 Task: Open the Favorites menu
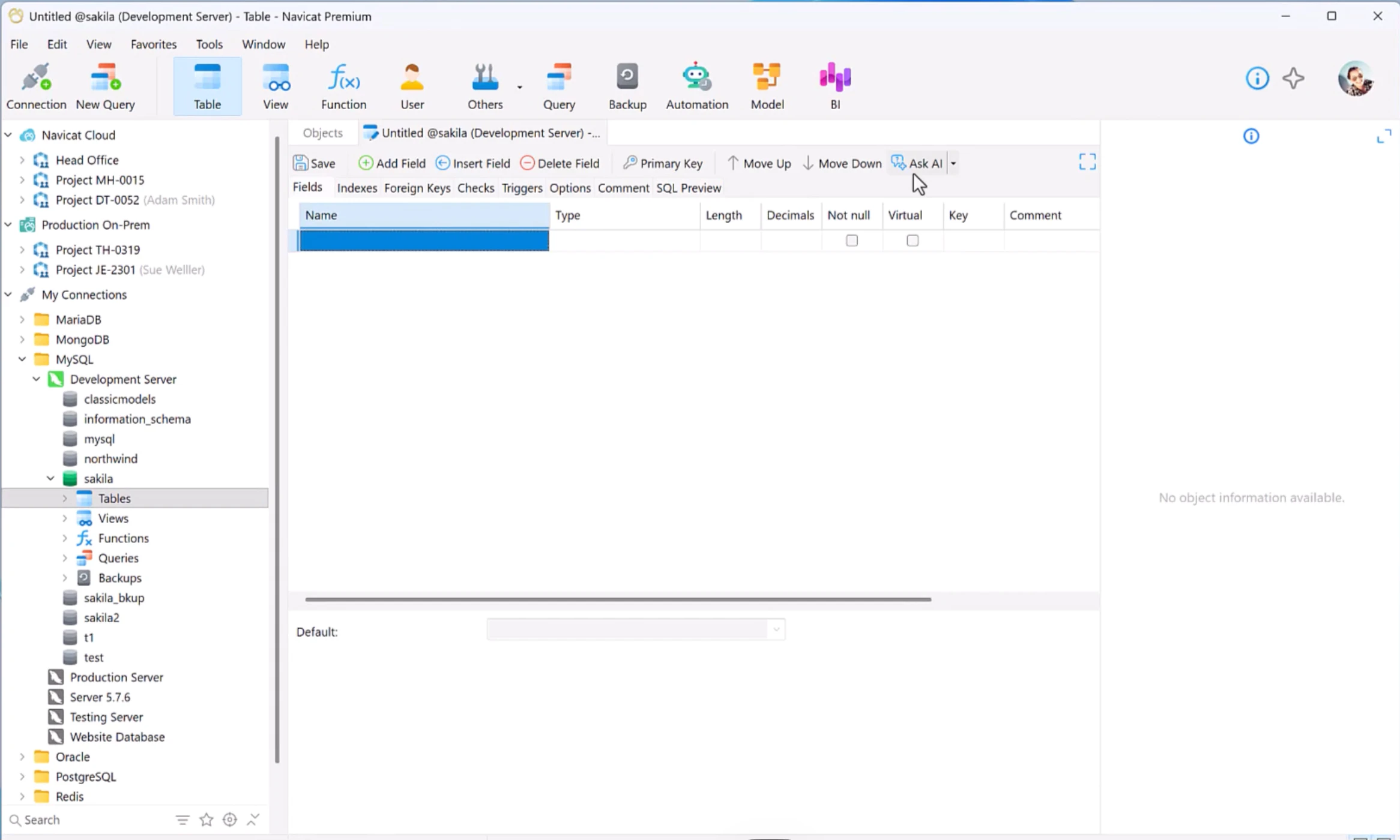154,44
